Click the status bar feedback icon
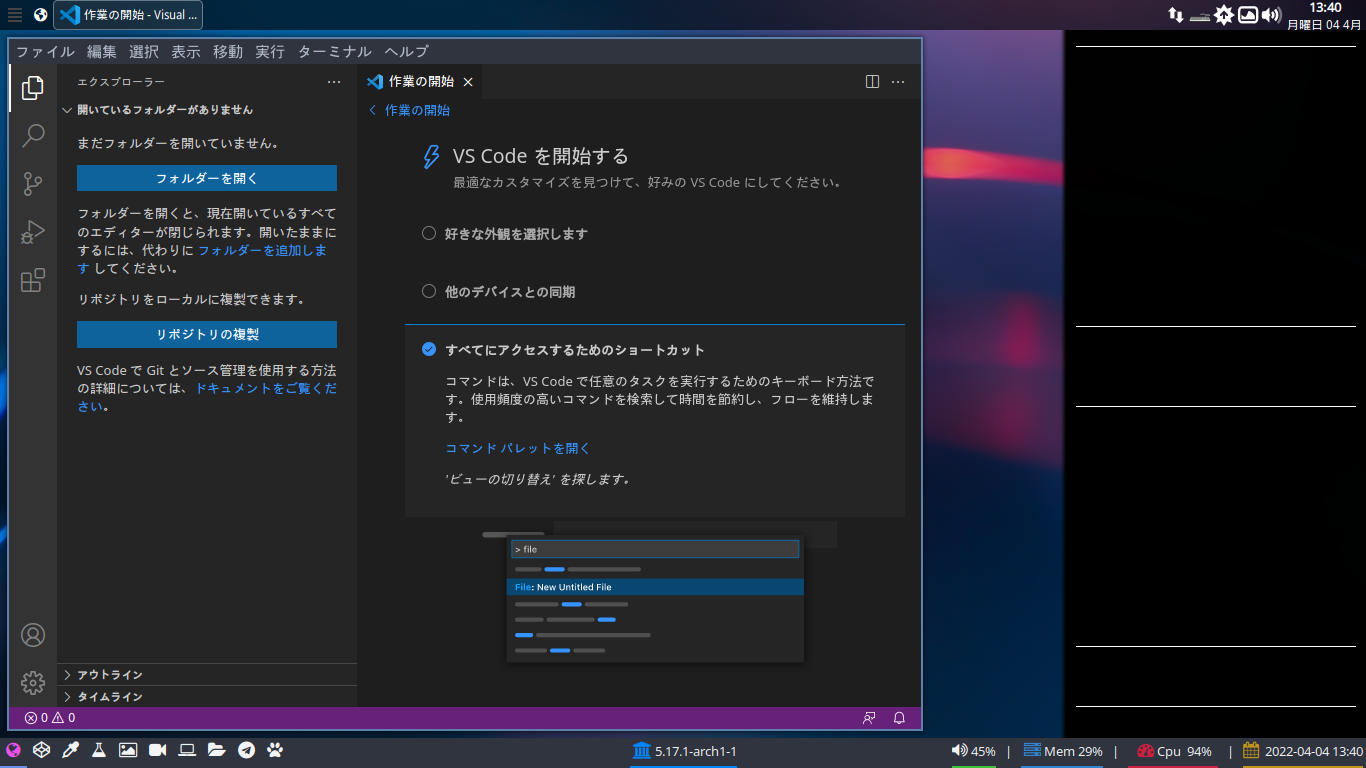 point(869,718)
